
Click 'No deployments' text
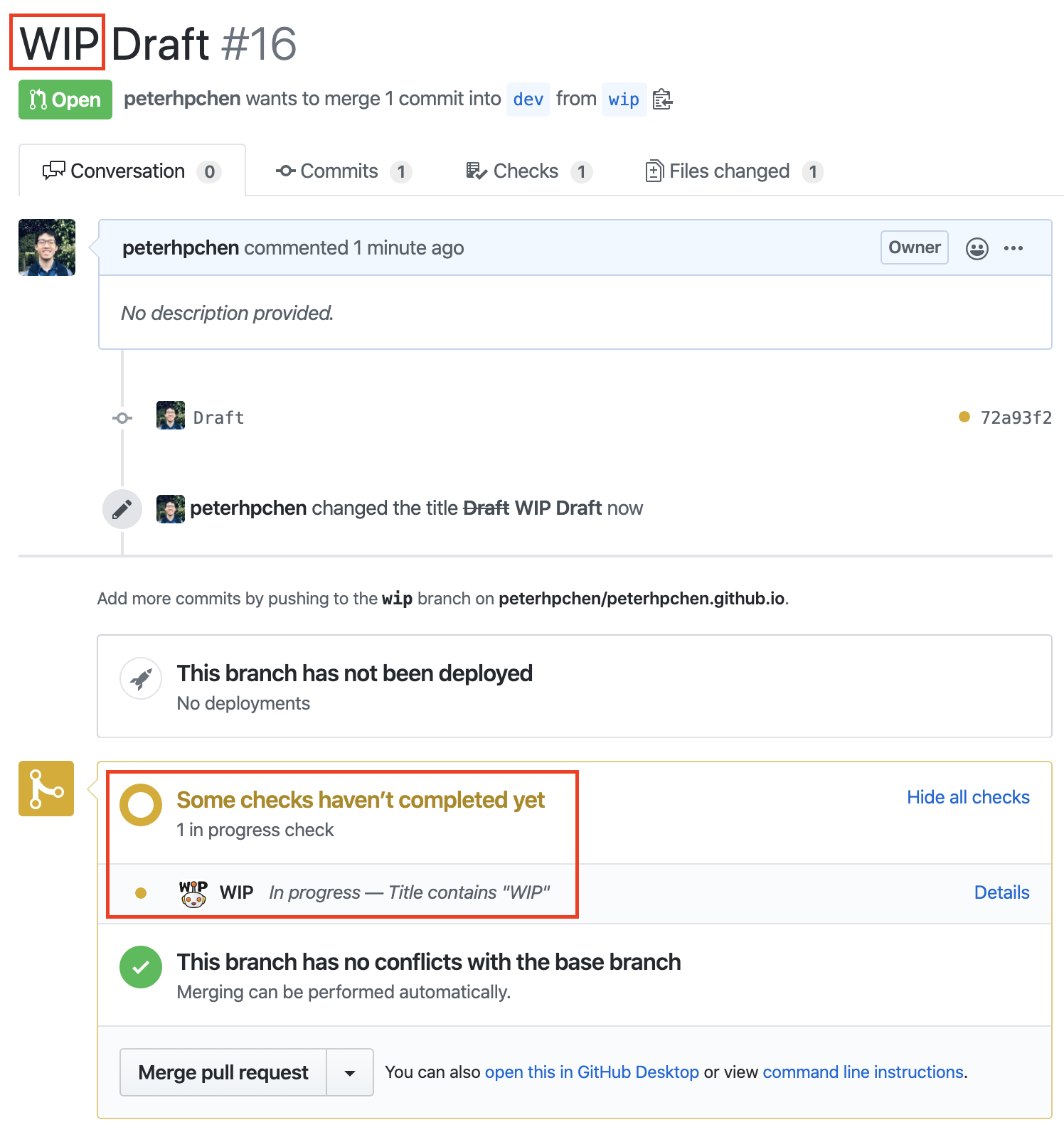coord(243,703)
